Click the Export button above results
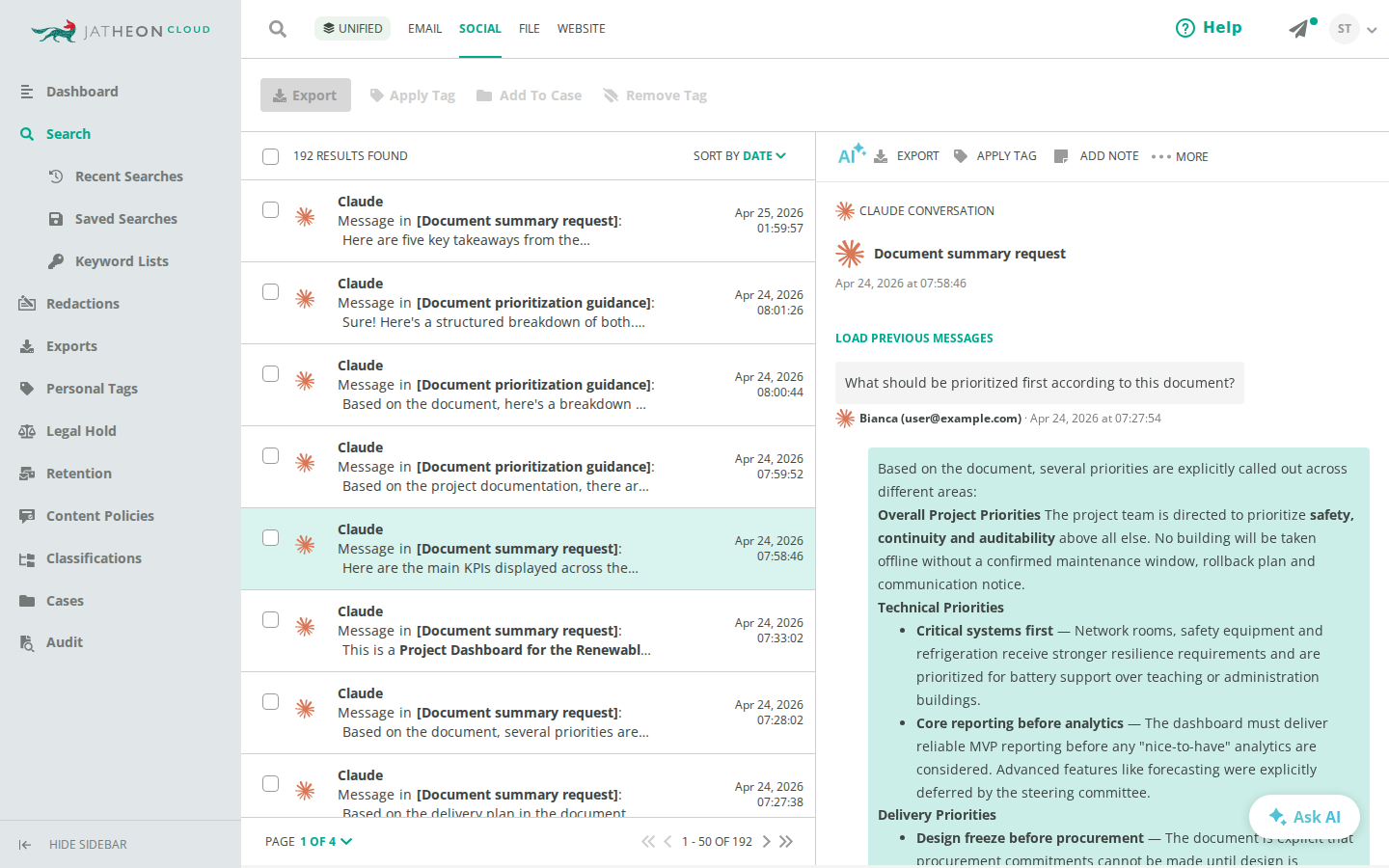The width and height of the screenshot is (1389, 868). click(x=306, y=95)
